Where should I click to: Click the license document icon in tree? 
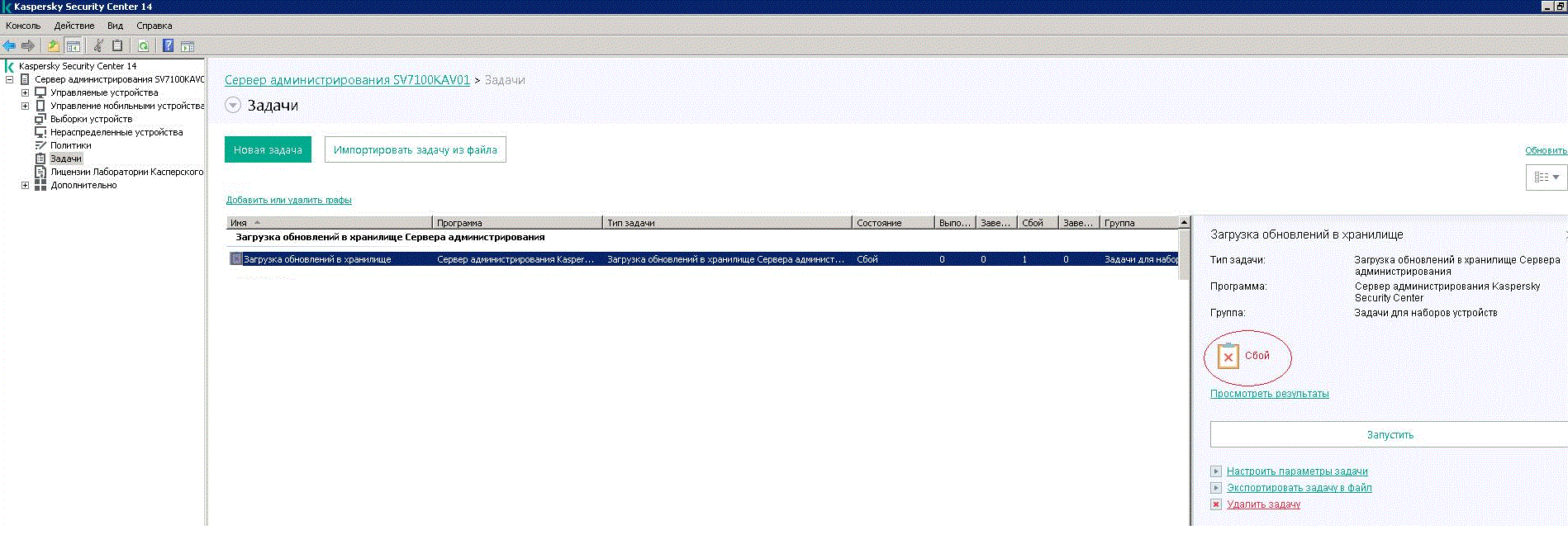point(40,172)
